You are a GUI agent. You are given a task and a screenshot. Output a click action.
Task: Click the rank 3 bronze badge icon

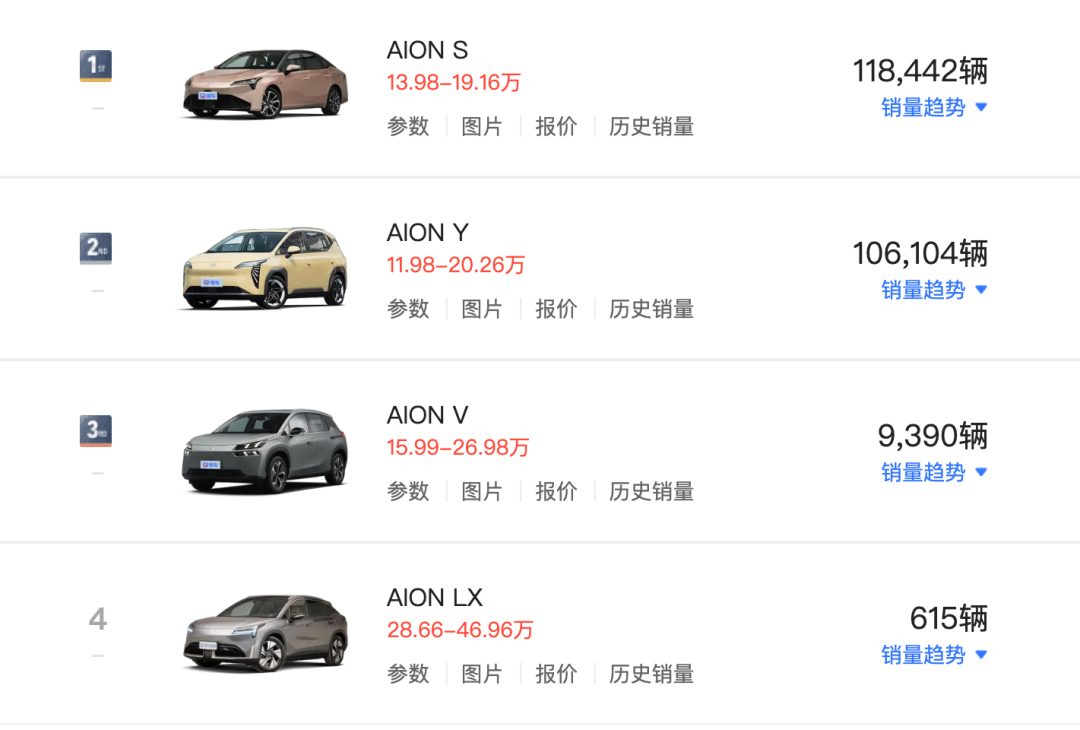tap(96, 432)
